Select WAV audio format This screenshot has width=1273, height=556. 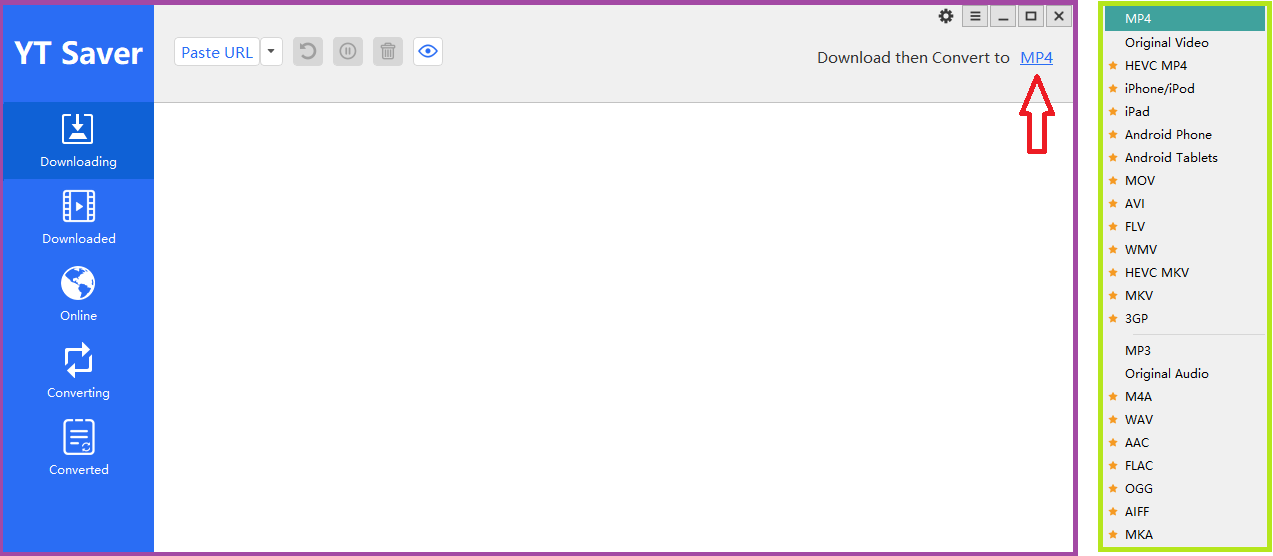click(1185, 420)
